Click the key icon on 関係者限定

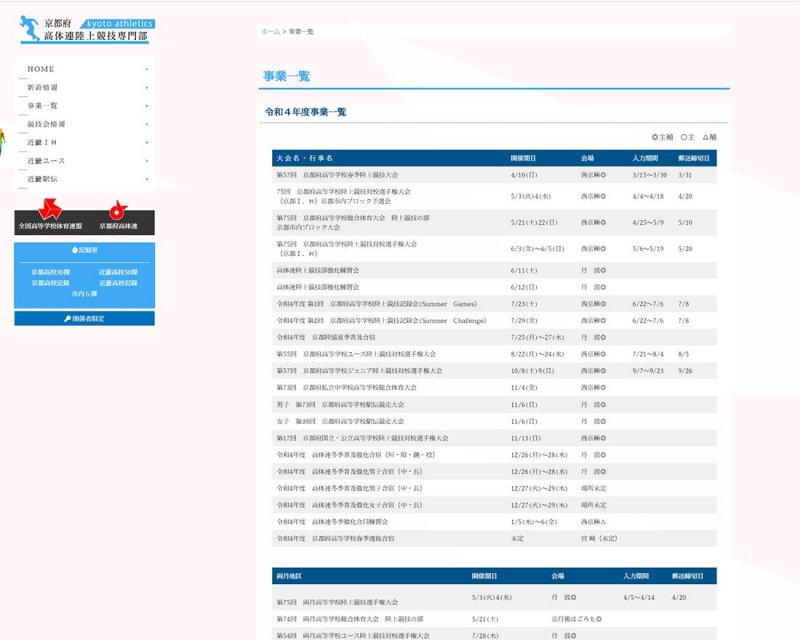coord(67,319)
